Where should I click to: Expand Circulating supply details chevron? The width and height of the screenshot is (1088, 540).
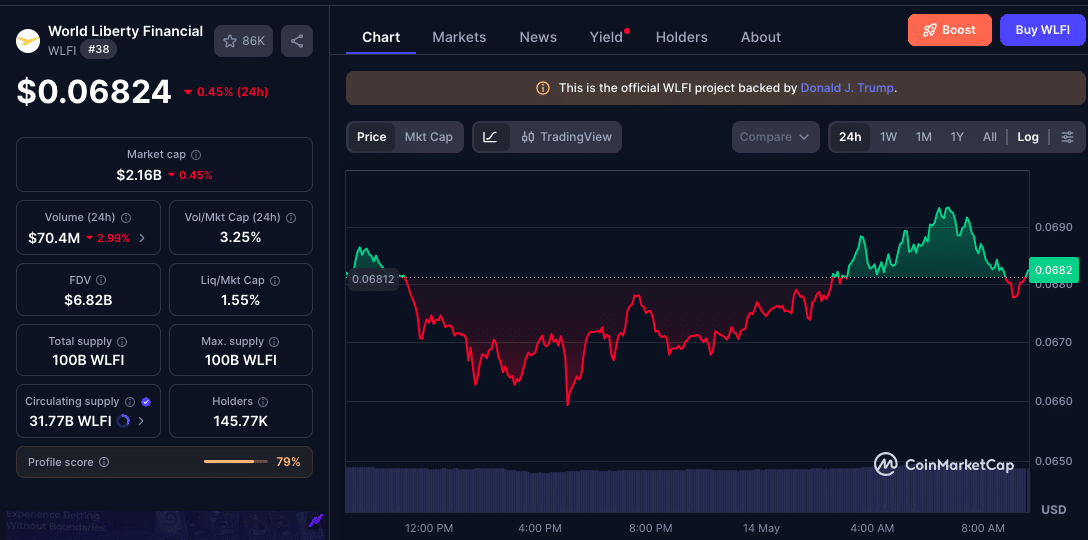click(142, 421)
